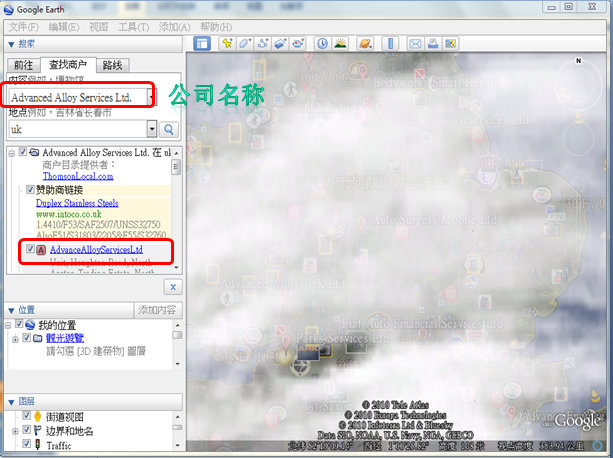Collapse the 我的位置 tree node
Viewport: 613px width, 458px height.
[x=8, y=325]
